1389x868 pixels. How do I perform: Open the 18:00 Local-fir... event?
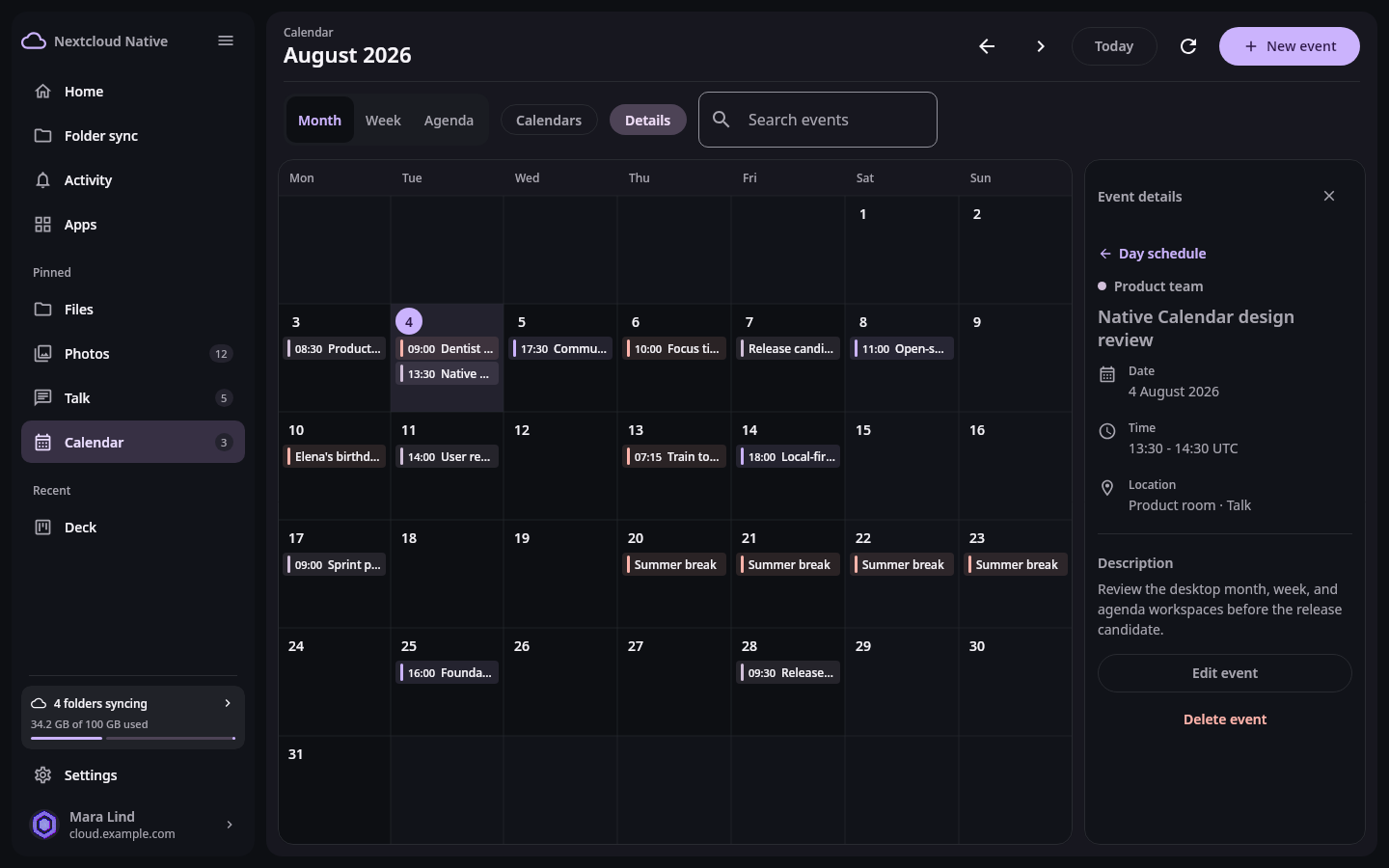(790, 457)
